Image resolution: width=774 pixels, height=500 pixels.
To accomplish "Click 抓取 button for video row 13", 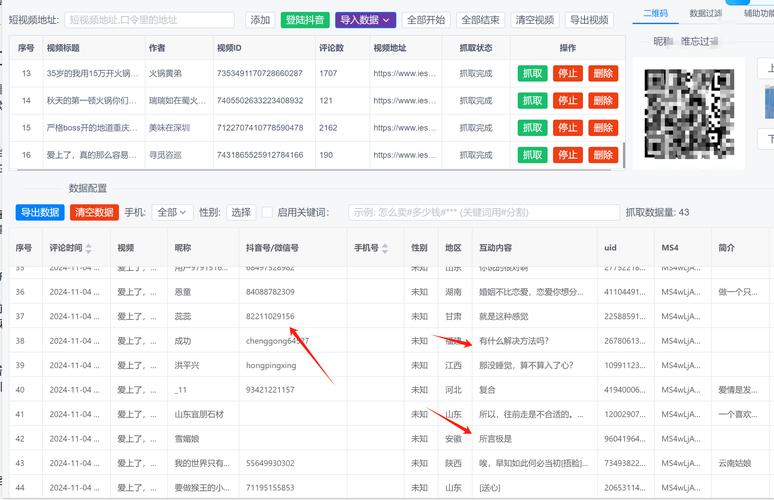I will [x=532, y=73].
